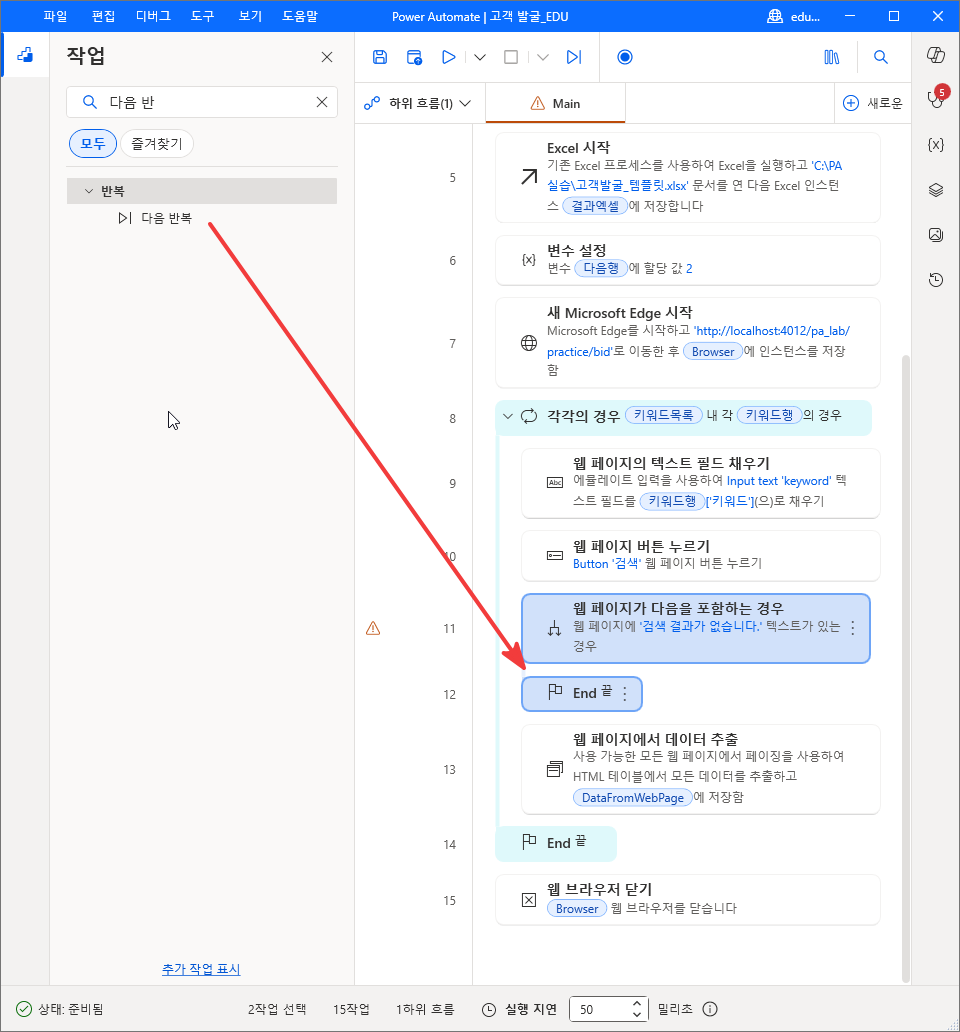Click the run delay info icon
The height and width of the screenshot is (1032, 960).
pyautogui.click(x=710, y=1009)
